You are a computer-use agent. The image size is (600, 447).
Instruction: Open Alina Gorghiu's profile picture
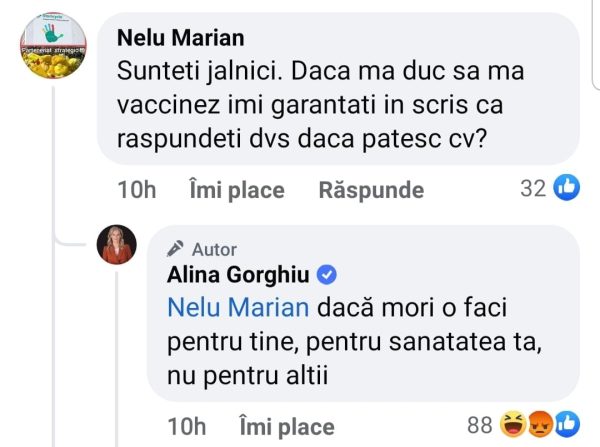pyautogui.click(x=117, y=245)
